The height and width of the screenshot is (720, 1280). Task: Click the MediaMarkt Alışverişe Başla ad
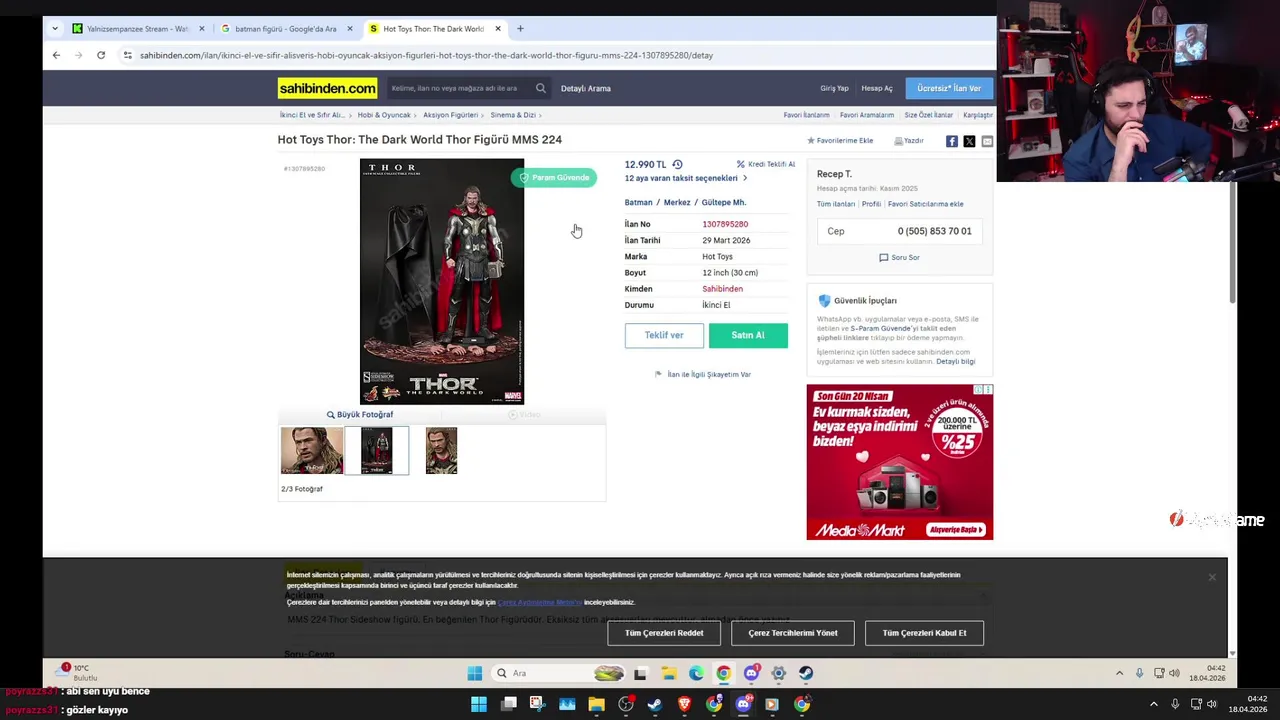tap(956, 529)
